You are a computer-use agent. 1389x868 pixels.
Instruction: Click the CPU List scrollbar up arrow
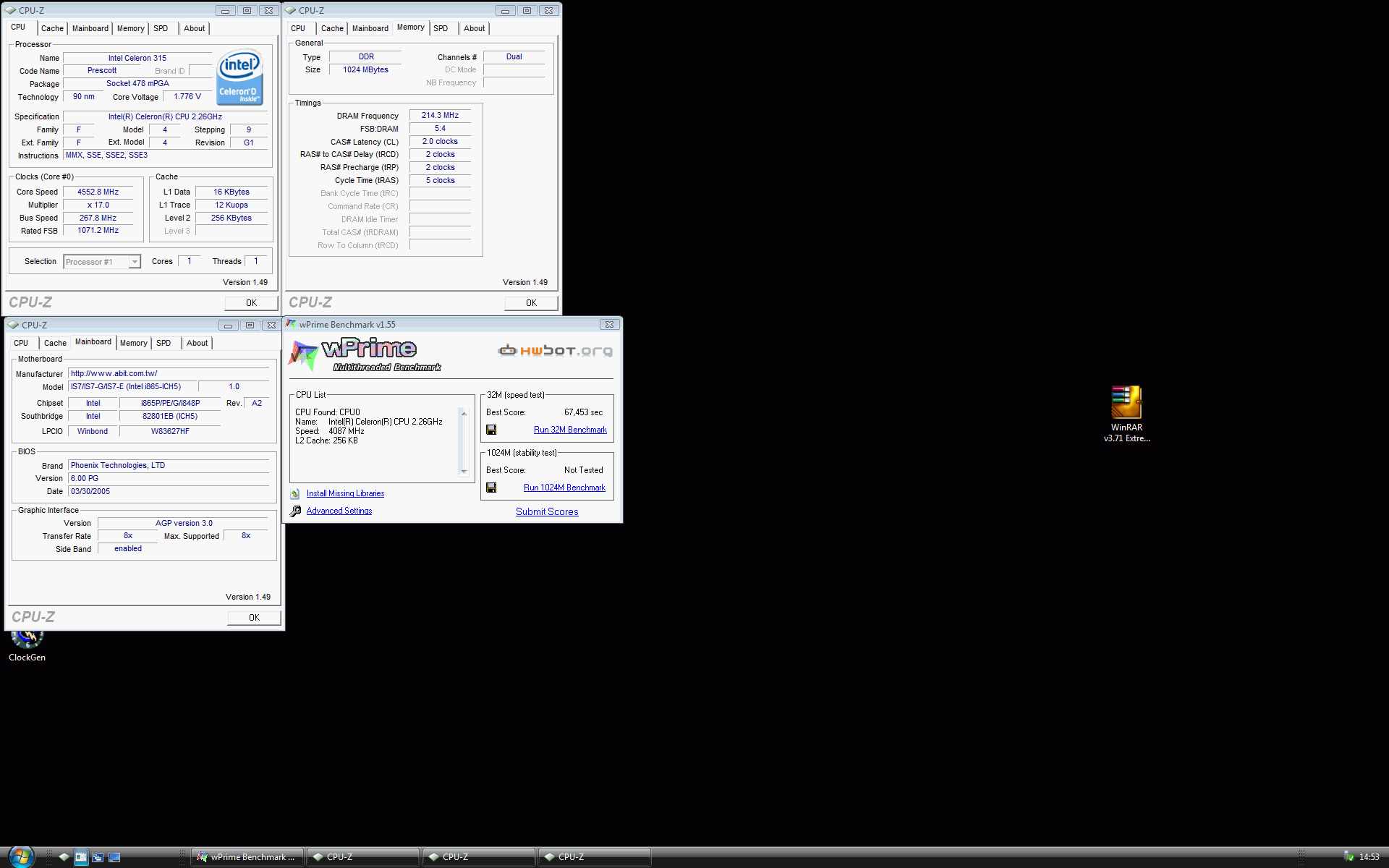(464, 413)
